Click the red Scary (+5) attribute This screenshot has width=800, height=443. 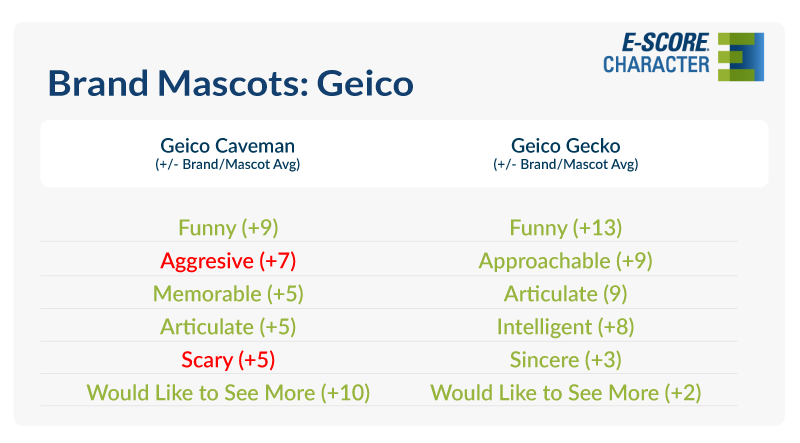228,359
